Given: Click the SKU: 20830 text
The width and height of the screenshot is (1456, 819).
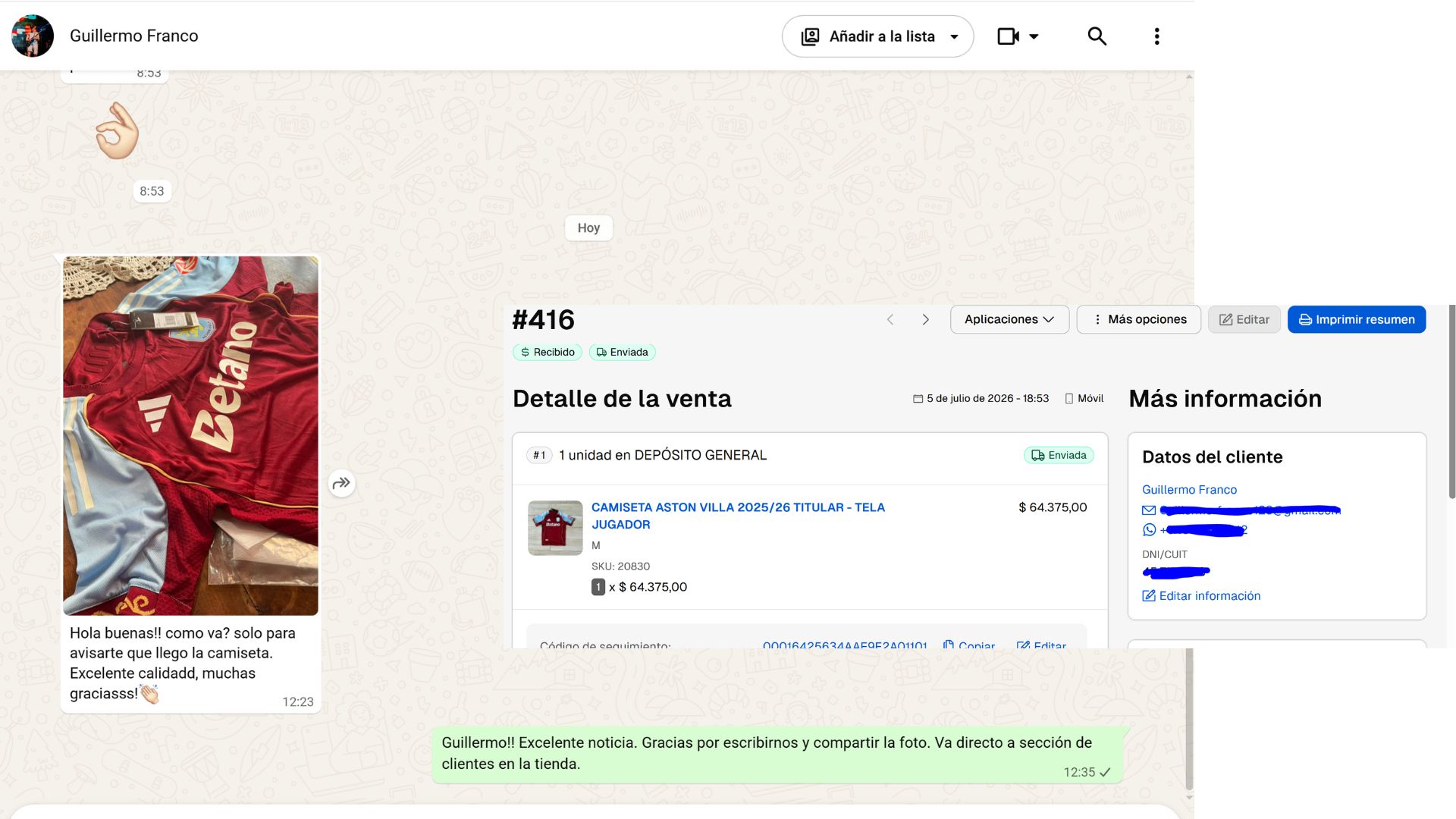Looking at the screenshot, I should tap(620, 566).
